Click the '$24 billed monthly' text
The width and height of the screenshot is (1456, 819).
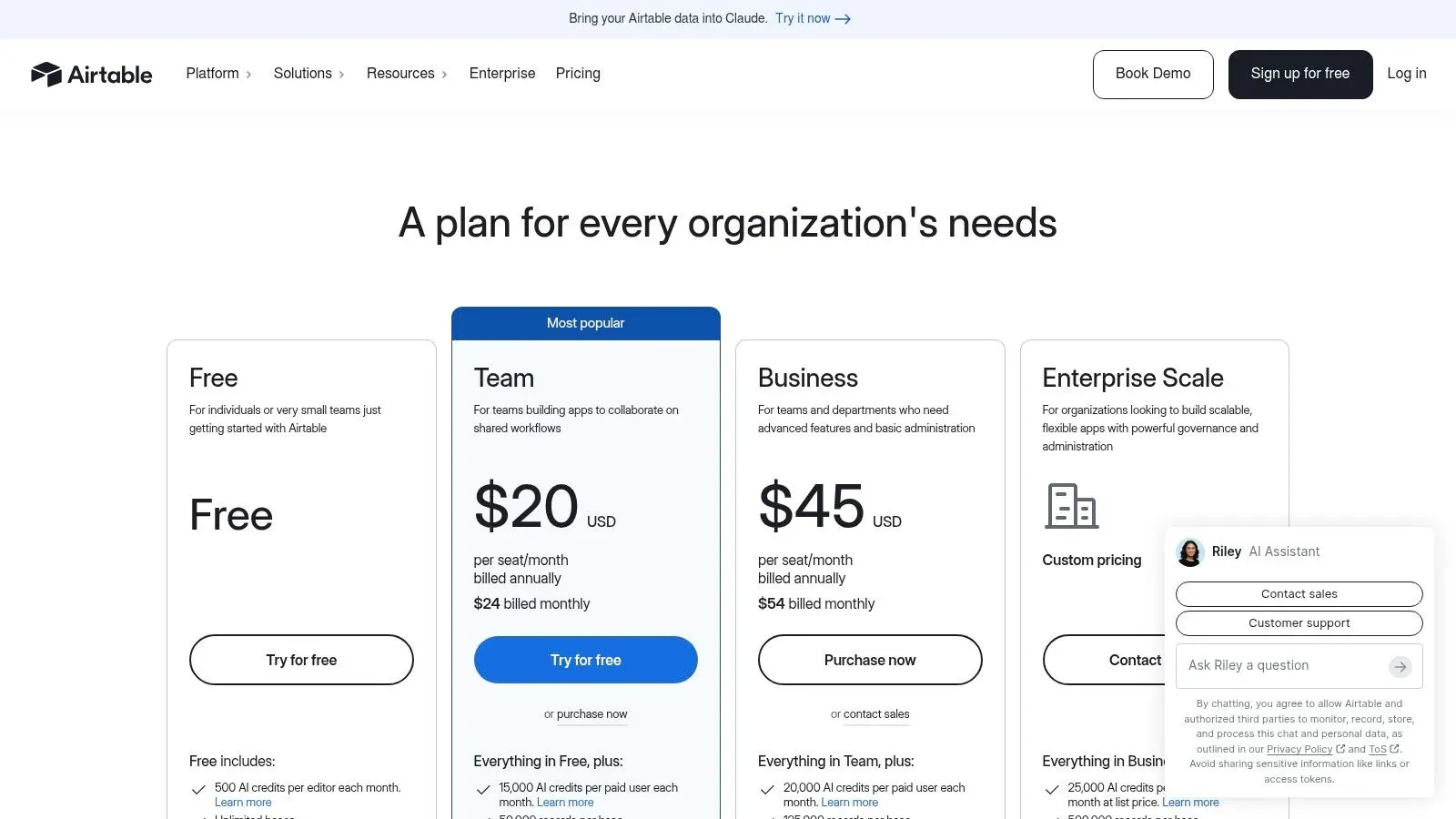(x=531, y=603)
